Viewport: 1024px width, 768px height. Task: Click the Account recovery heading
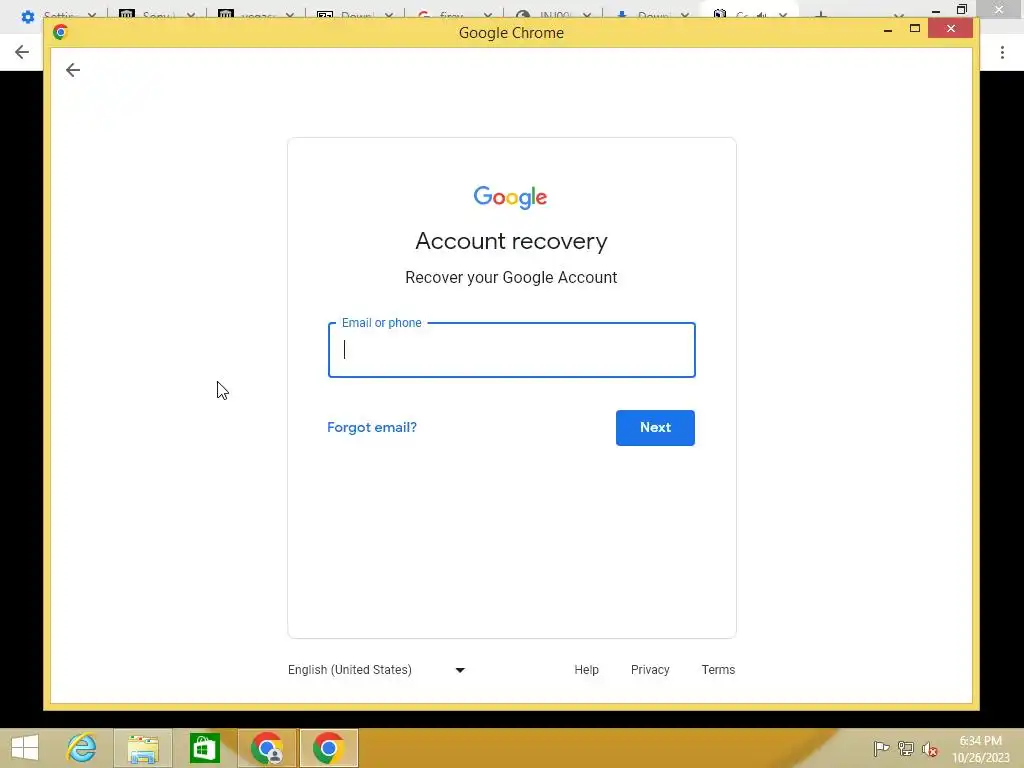pyautogui.click(x=511, y=242)
